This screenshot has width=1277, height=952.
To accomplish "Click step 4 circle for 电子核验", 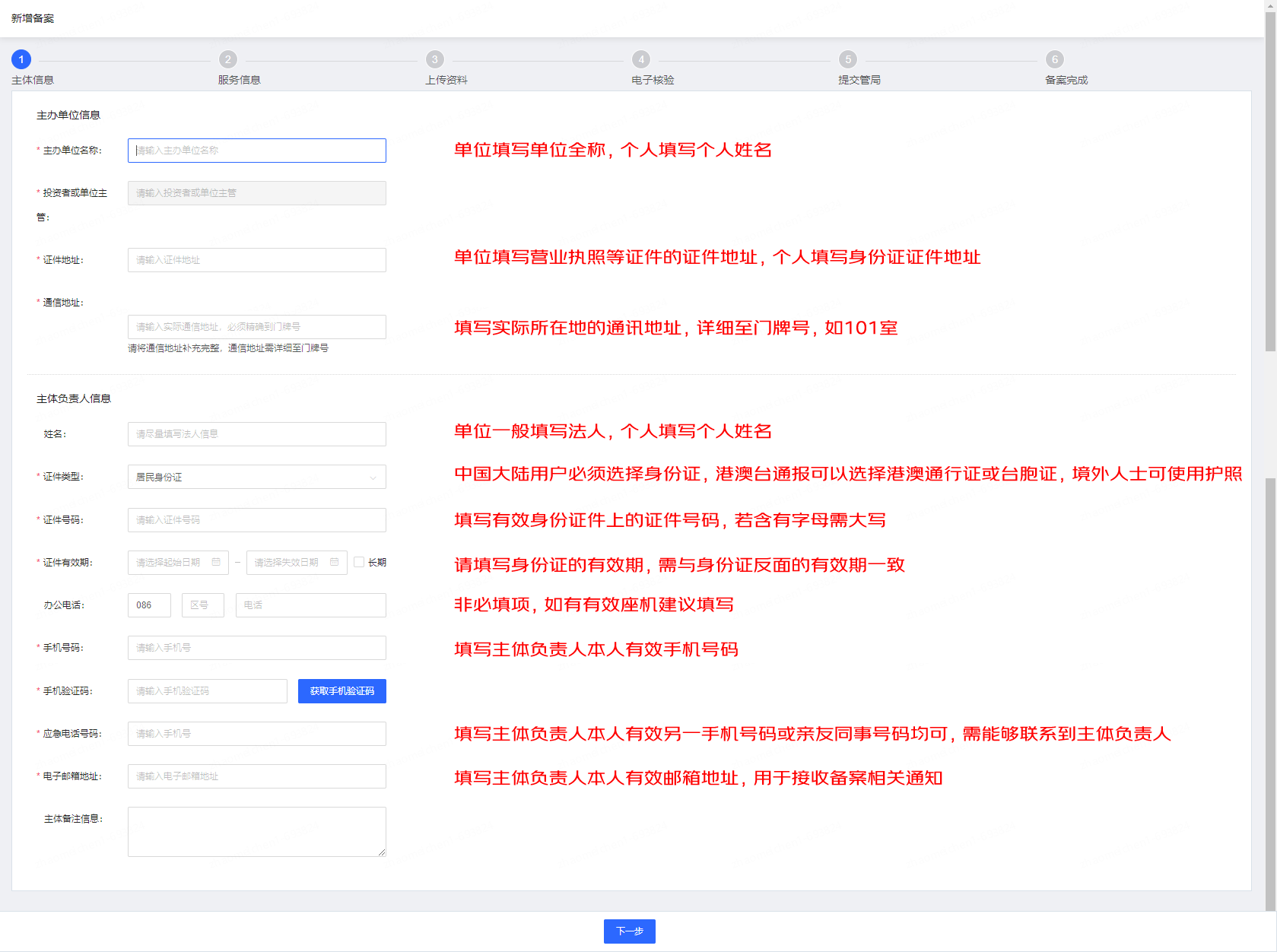I will tap(641, 59).
